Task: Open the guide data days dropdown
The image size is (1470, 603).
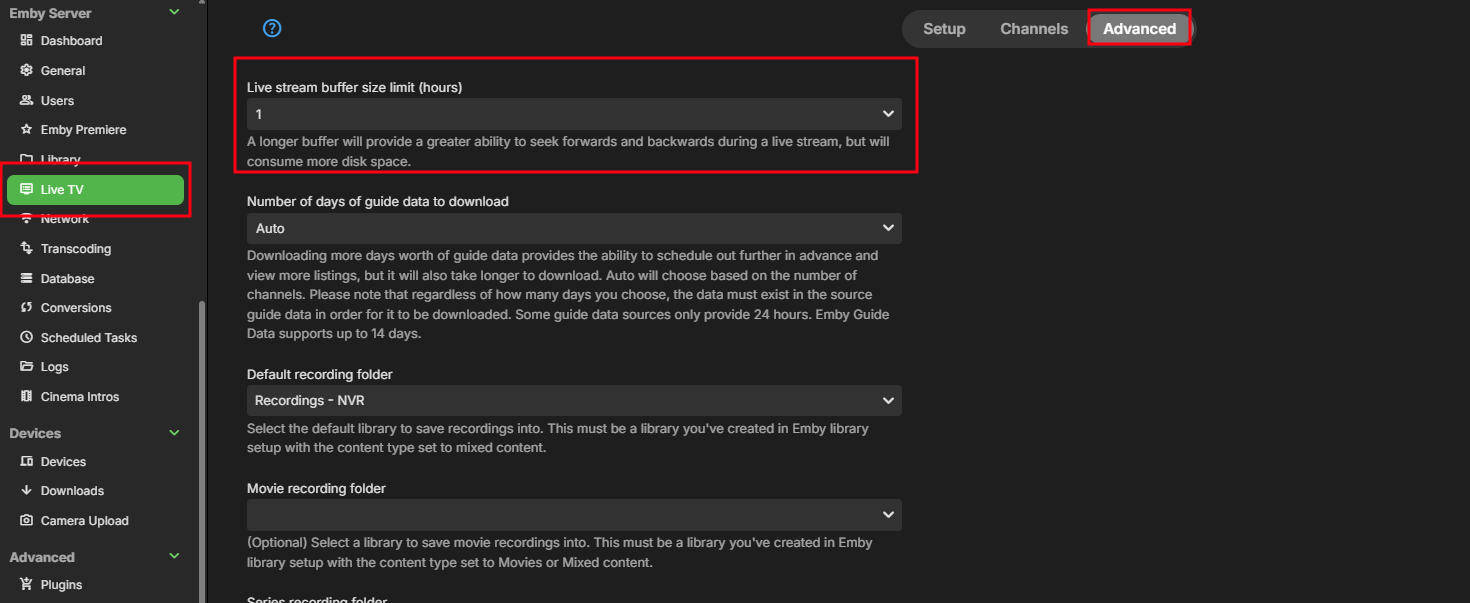Action: 573,228
